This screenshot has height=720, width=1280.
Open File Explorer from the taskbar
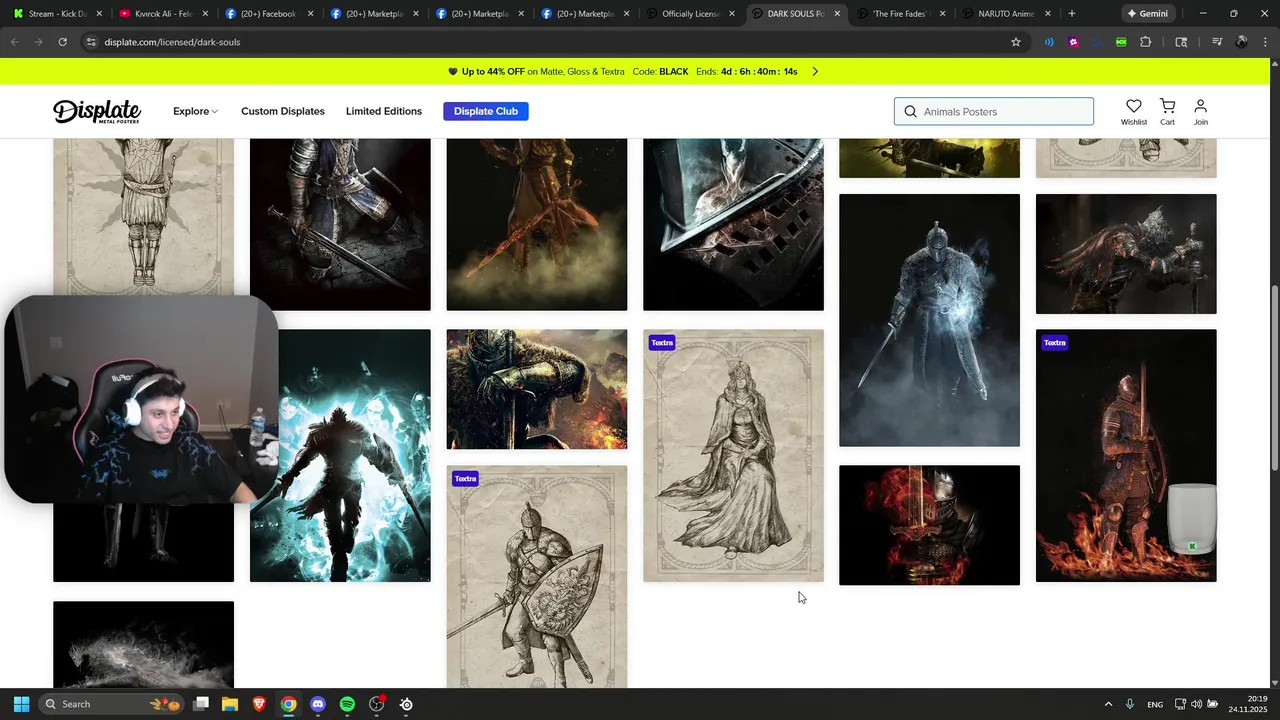230,704
